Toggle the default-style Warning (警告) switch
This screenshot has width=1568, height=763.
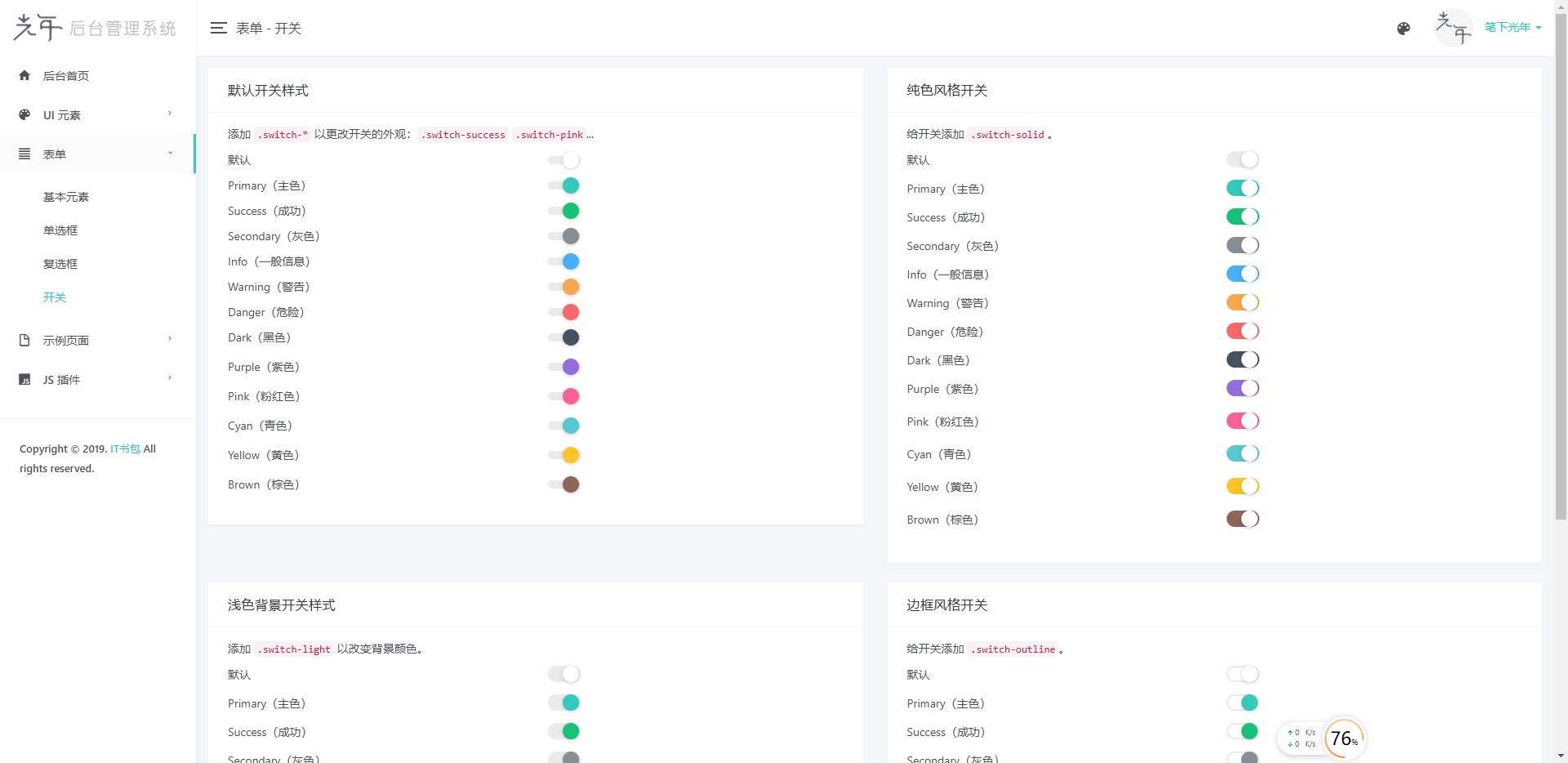tap(563, 287)
